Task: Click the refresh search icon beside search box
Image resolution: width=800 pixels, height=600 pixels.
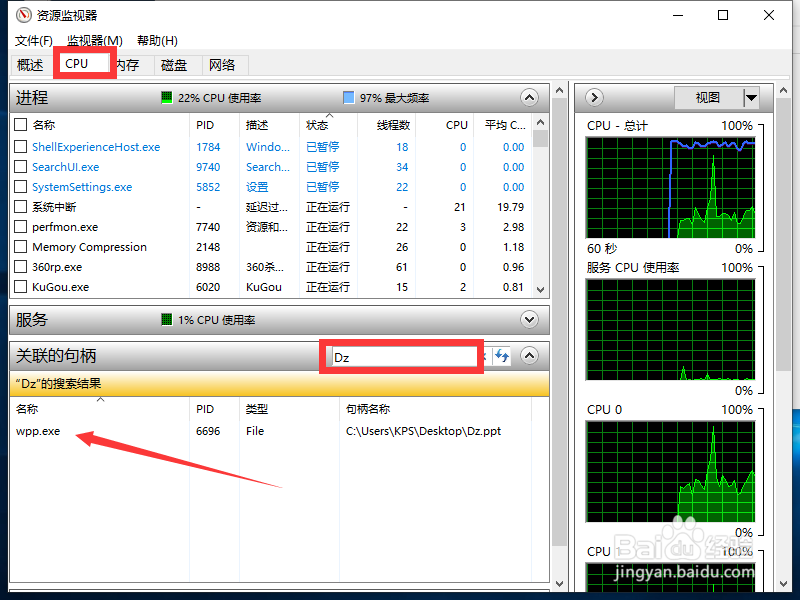Action: pyautogui.click(x=502, y=356)
